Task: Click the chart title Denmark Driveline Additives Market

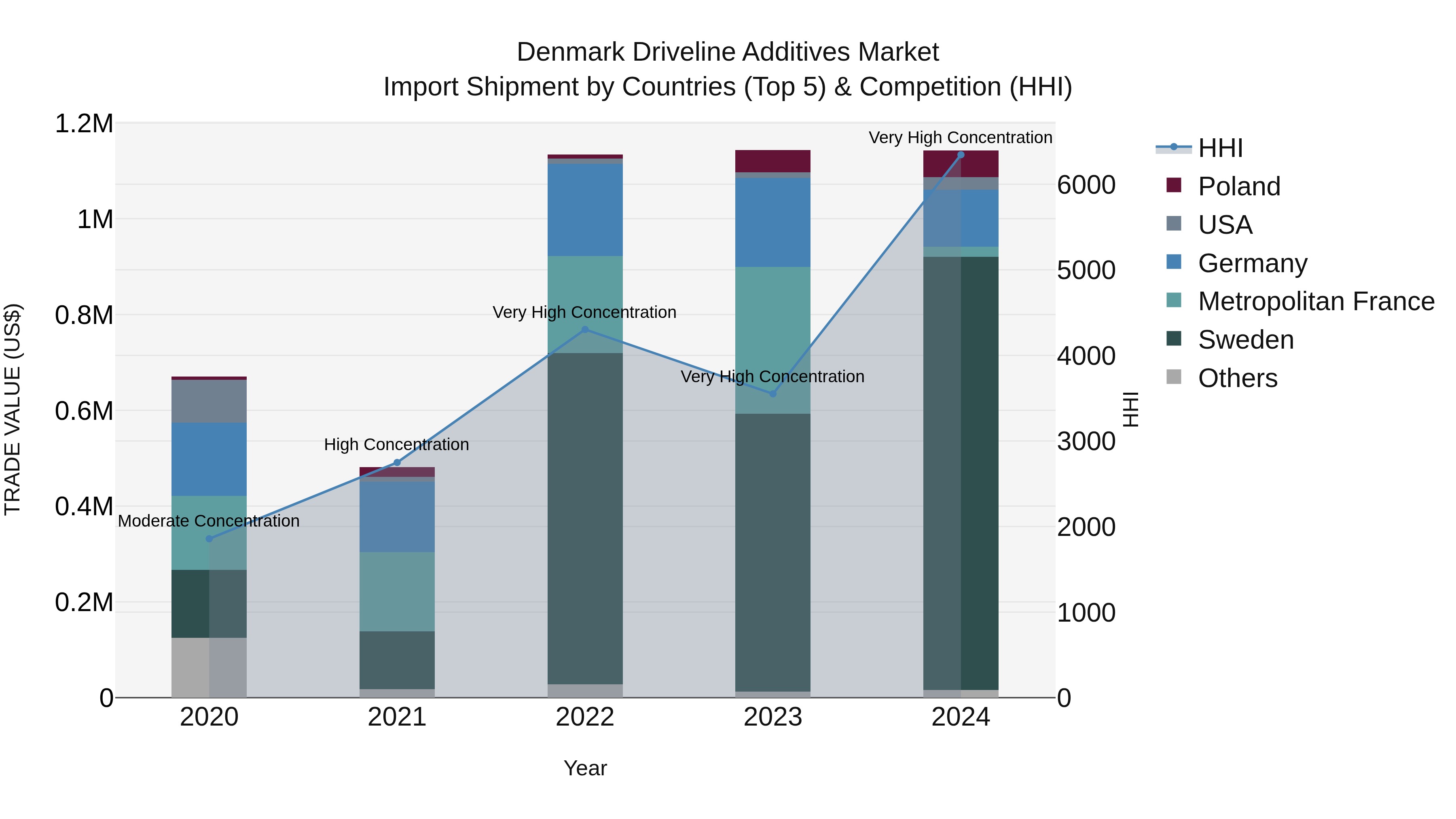Action: tap(728, 52)
